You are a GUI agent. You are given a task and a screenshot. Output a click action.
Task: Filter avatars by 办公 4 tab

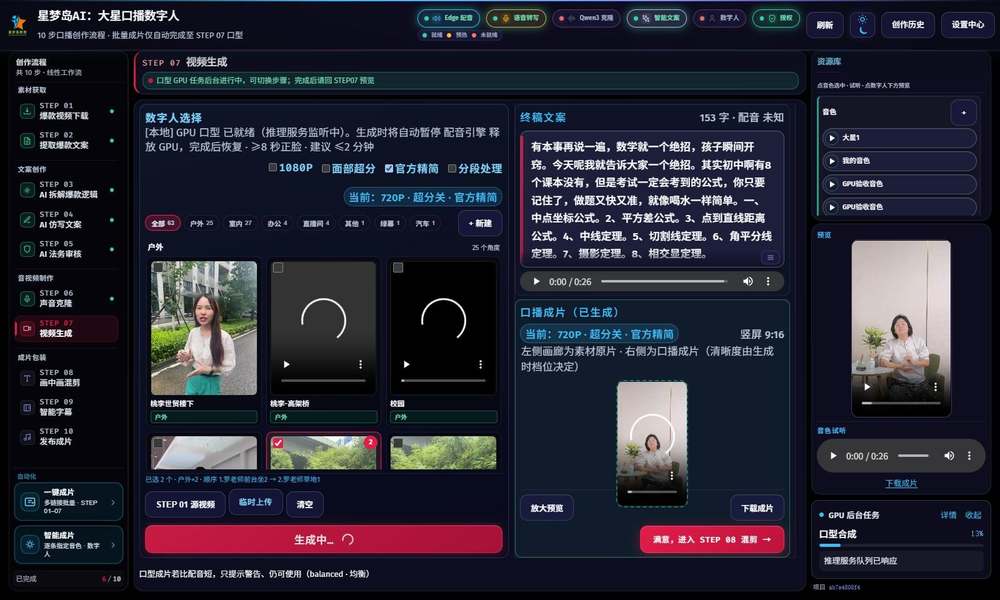click(277, 223)
